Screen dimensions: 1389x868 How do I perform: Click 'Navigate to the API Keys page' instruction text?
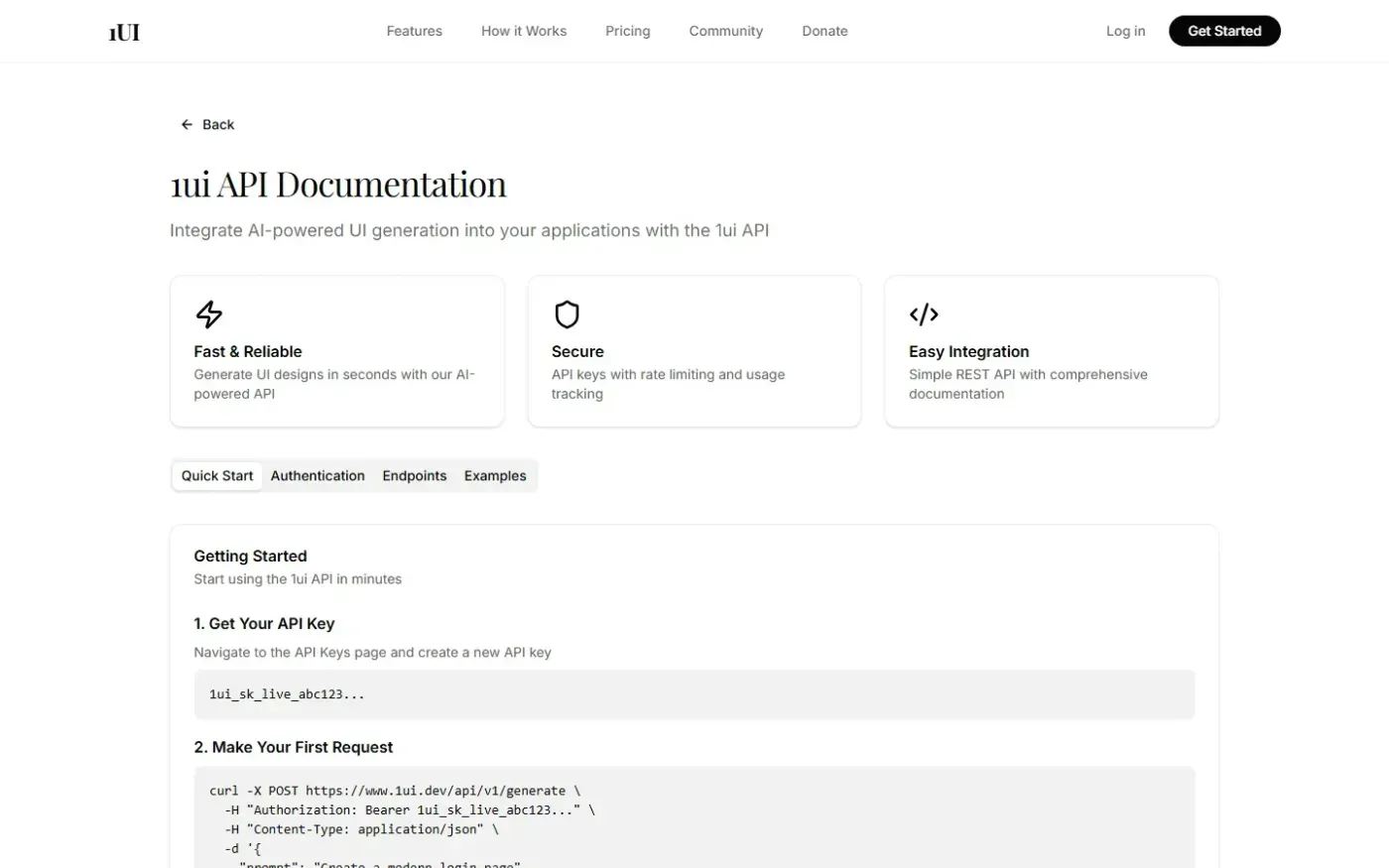(x=372, y=653)
